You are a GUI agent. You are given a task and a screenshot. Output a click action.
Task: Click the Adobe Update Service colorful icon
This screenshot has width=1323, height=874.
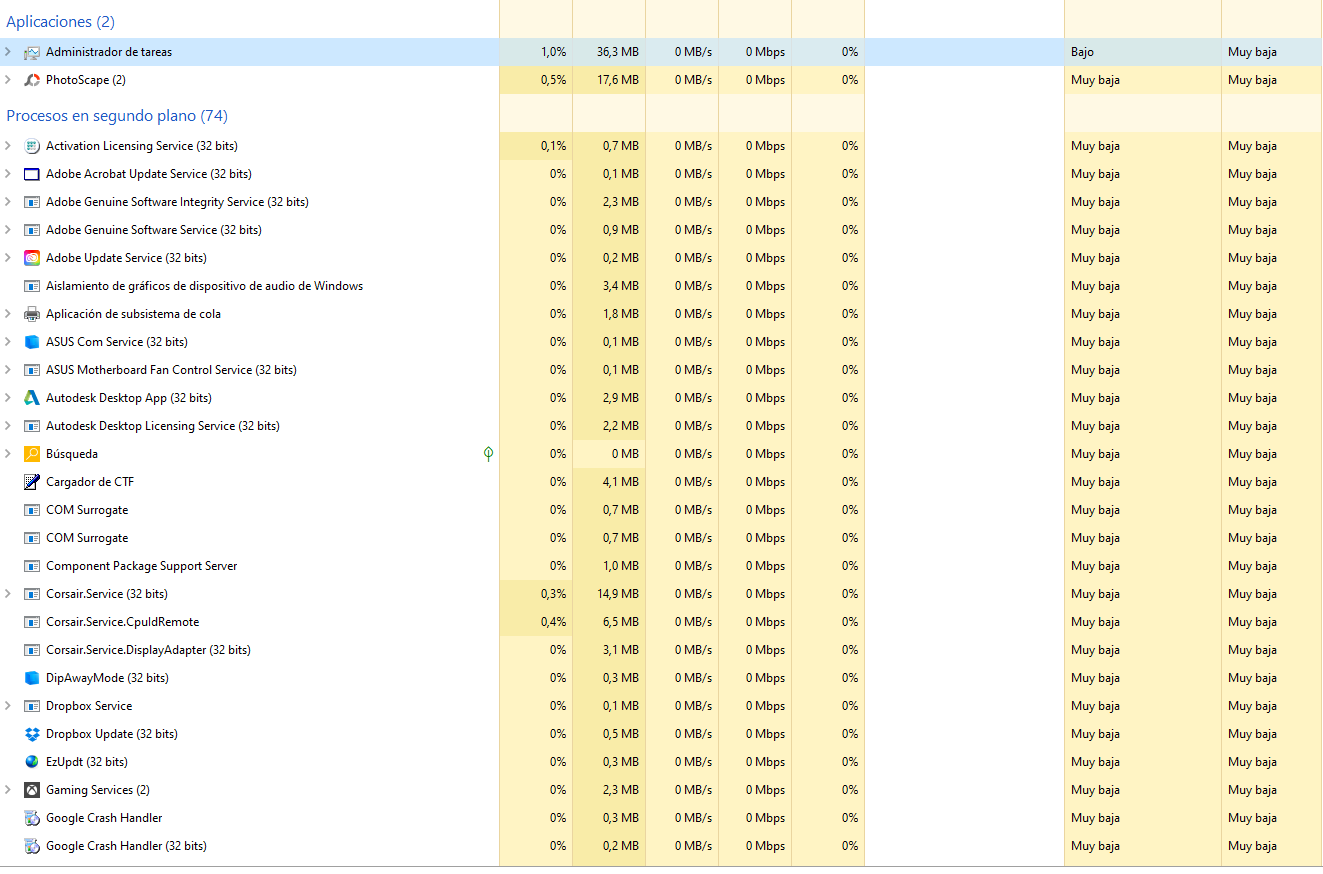[32, 258]
